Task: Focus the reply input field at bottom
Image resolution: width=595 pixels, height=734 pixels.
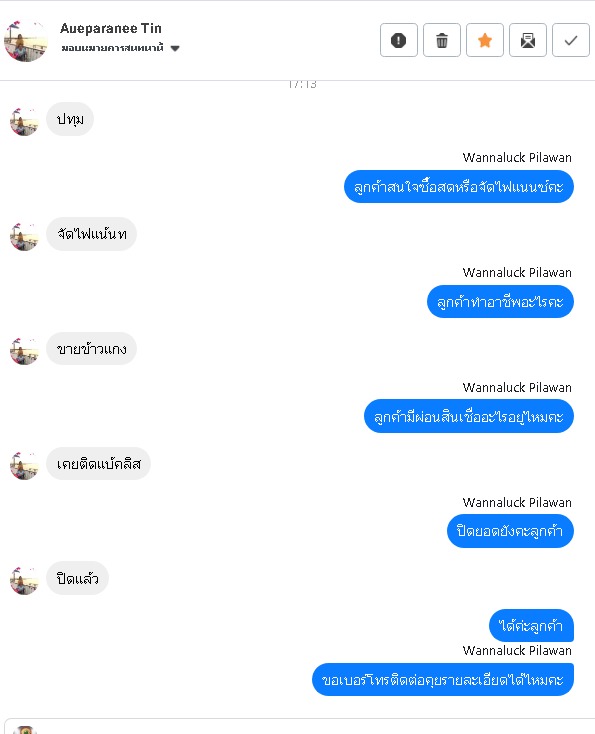Action: pyautogui.click(x=300, y=727)
